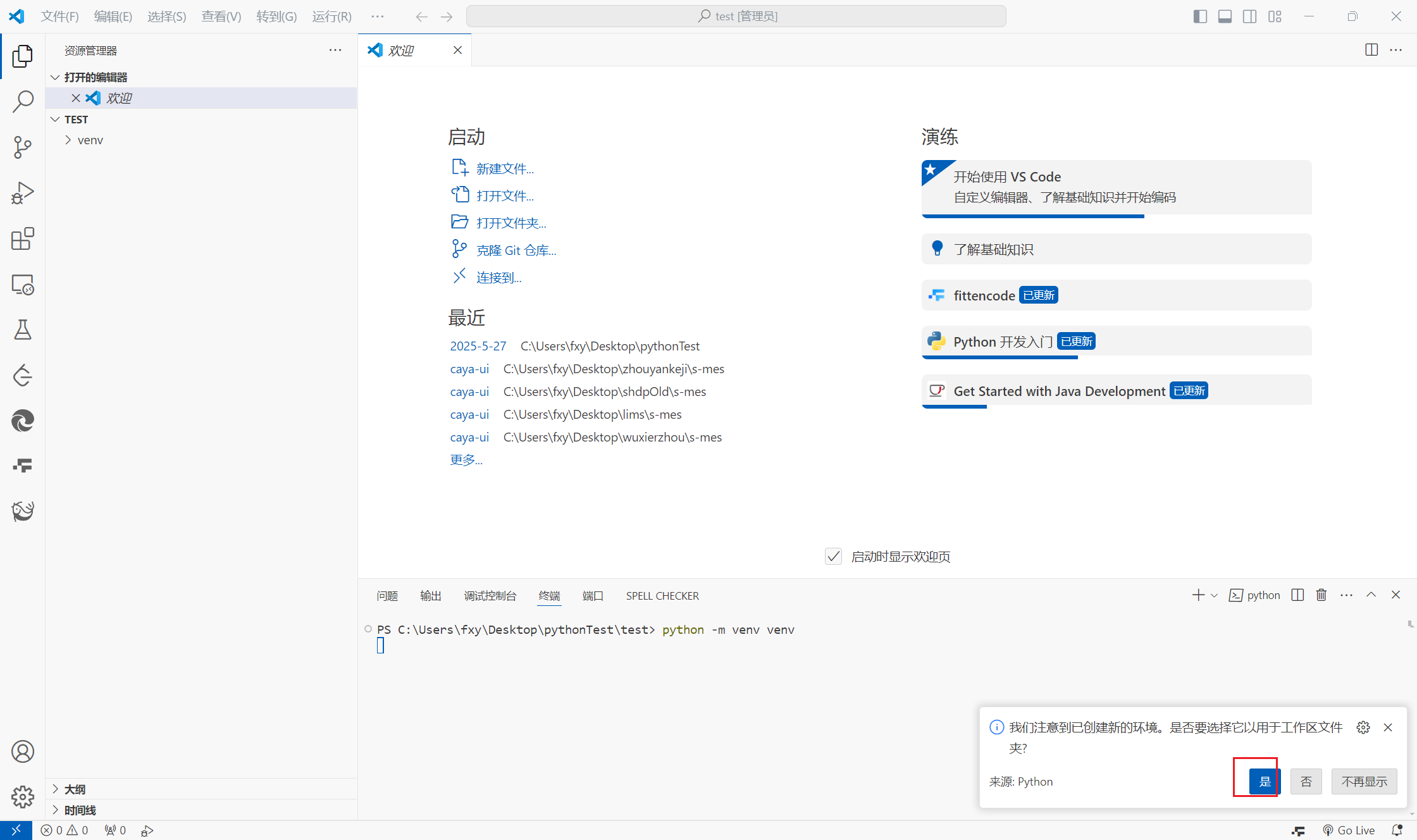This screenshot has height=840, width=1417.
Task: Click the test command center search box
Action: coord(736,16)
